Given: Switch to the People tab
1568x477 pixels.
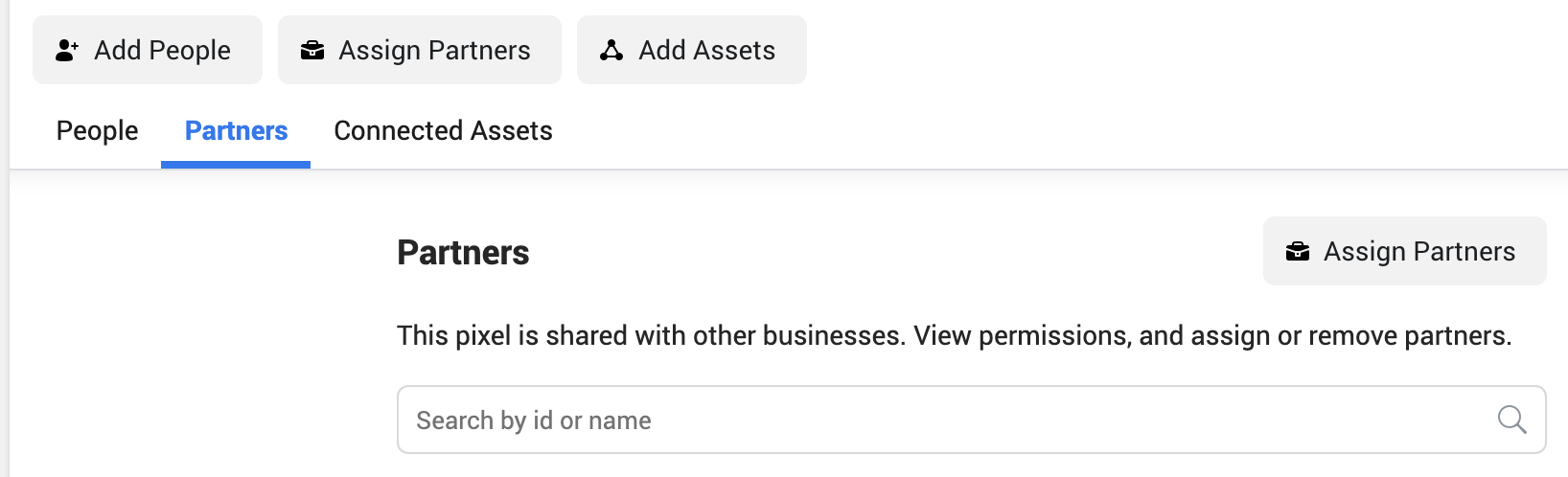Looking at the screenshot, I should (x=97, y=131).
